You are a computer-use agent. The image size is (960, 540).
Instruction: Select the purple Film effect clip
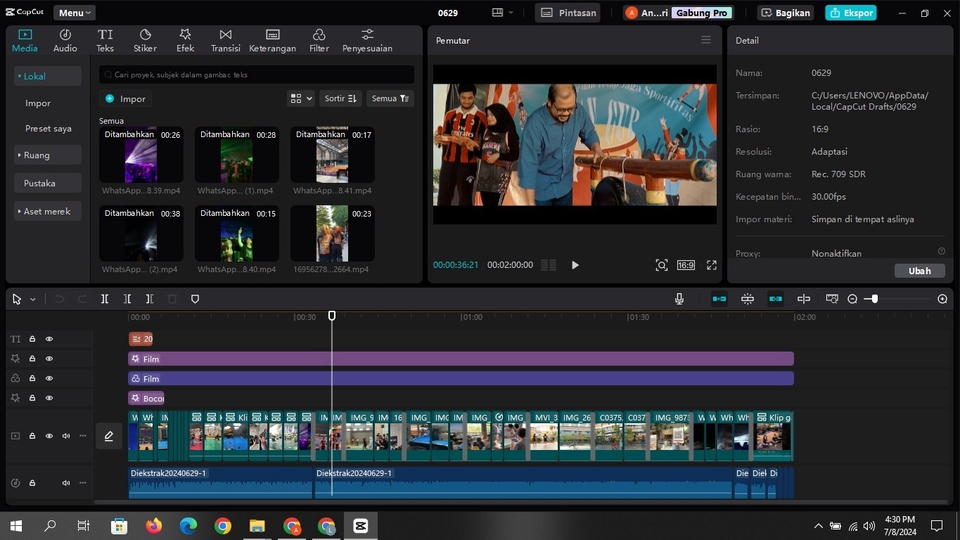[x=460, y=359]
